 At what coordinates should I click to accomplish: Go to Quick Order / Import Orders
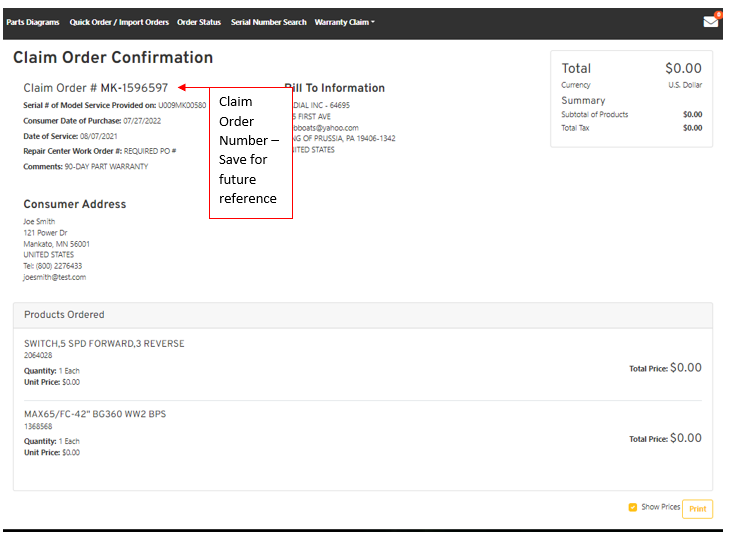click(x=119, y=22)
